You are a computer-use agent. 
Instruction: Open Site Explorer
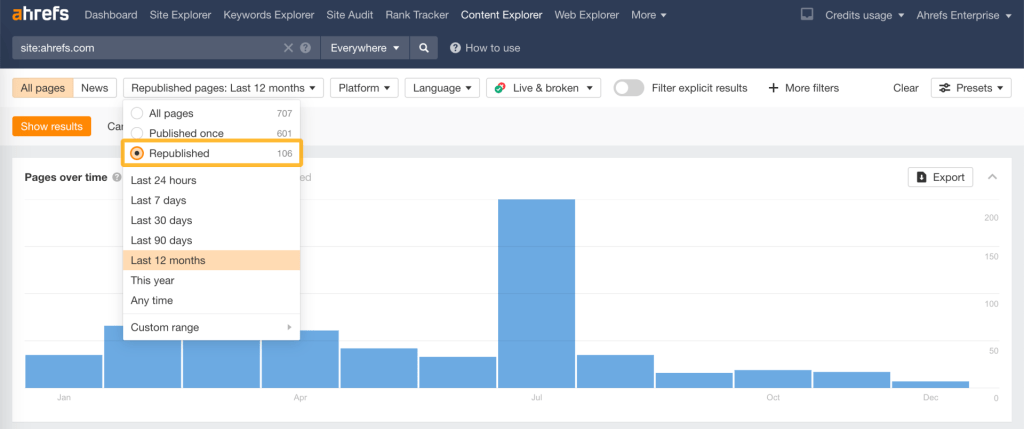180,14
